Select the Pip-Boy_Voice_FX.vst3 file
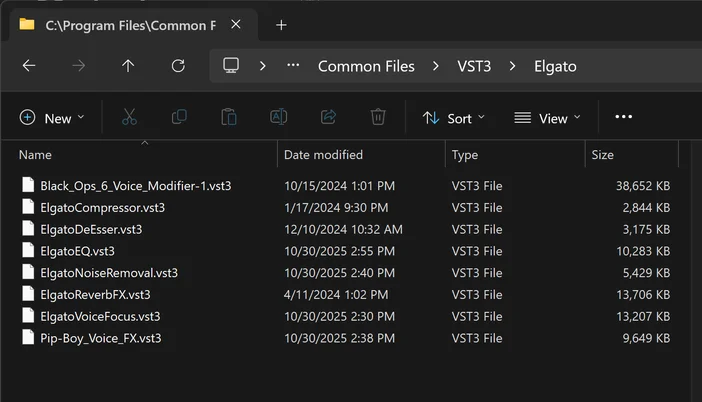Screen dimensions: 702x402 pyautogui.click(x=100, y=338)
